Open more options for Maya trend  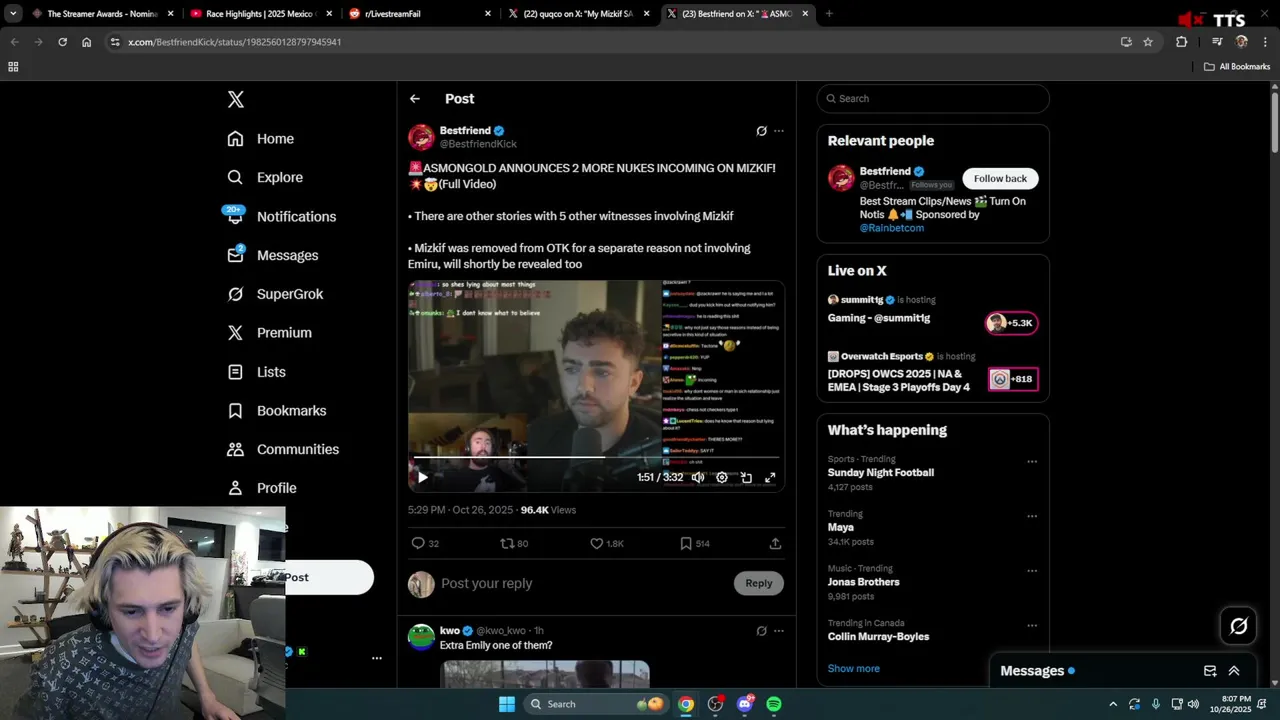(1032, 517)
